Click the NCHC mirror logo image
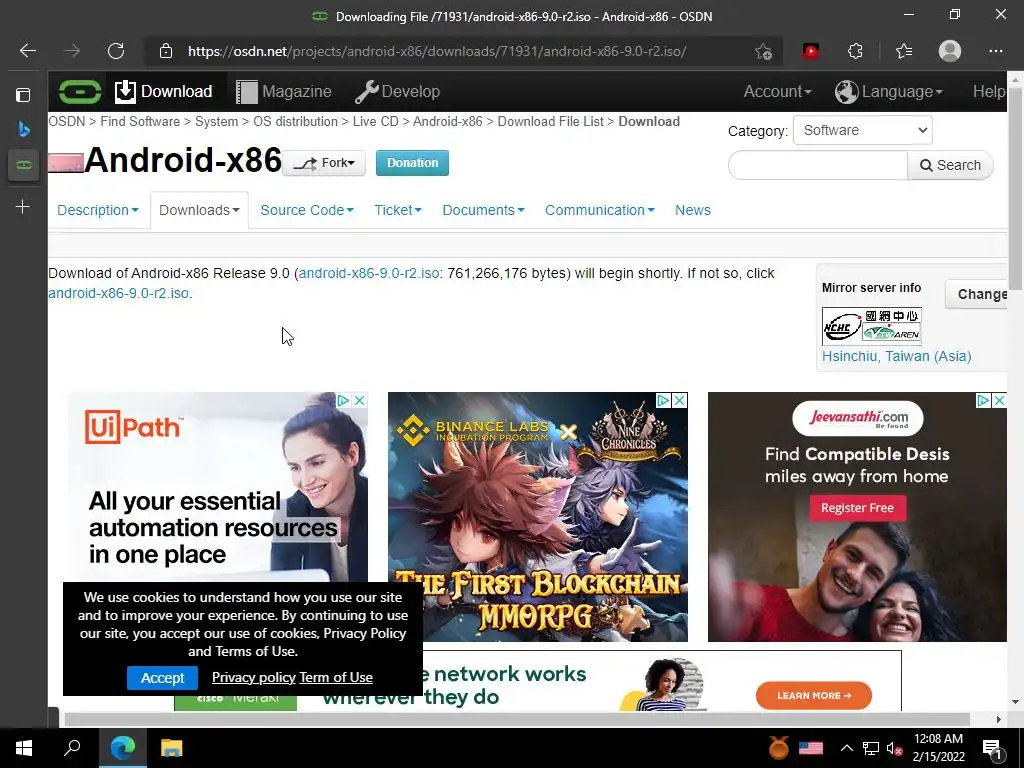The height and width of the screenshot is (768, 1024). tap(871, 326)
